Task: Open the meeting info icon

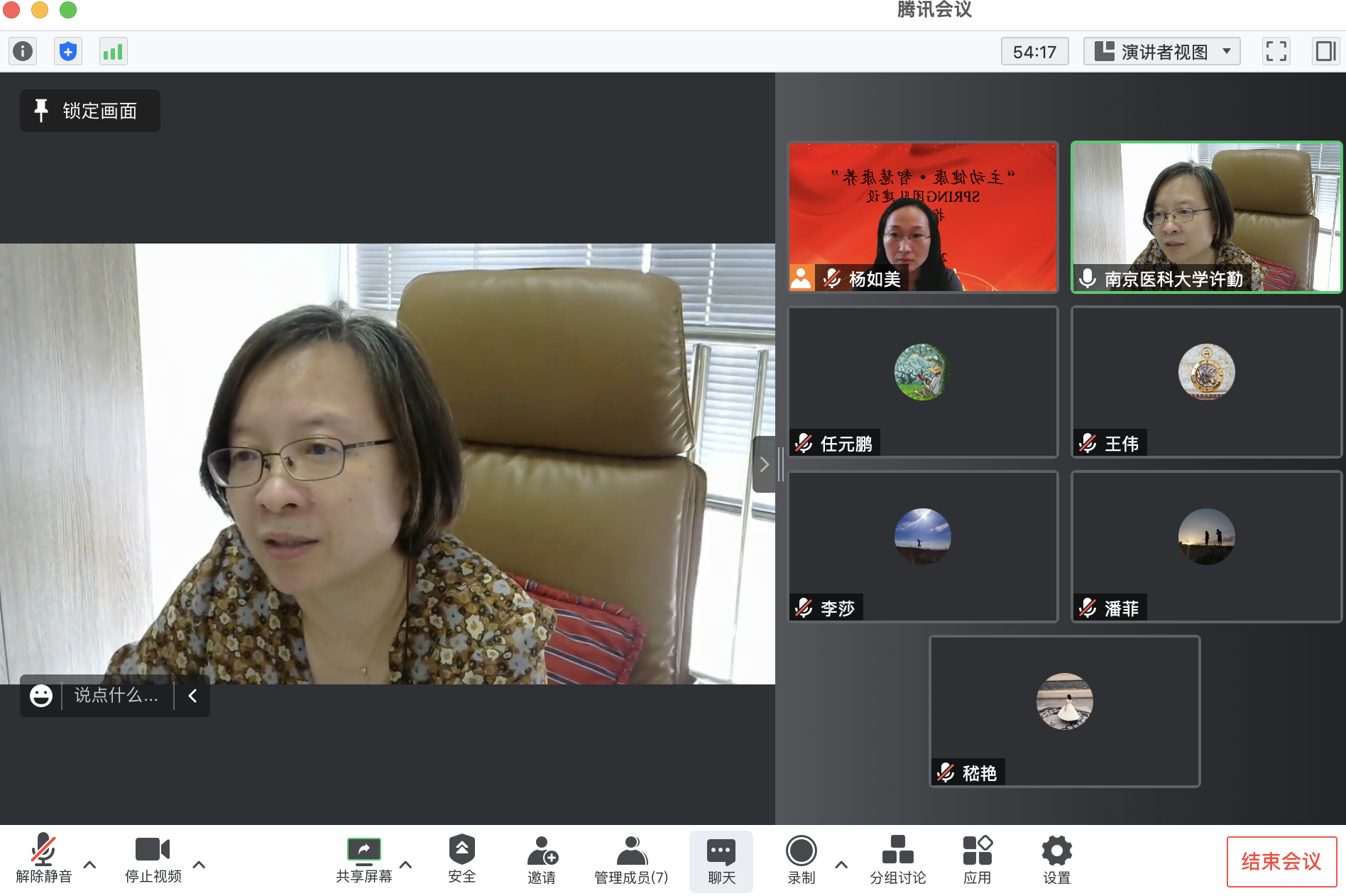Action: (23, 51)
